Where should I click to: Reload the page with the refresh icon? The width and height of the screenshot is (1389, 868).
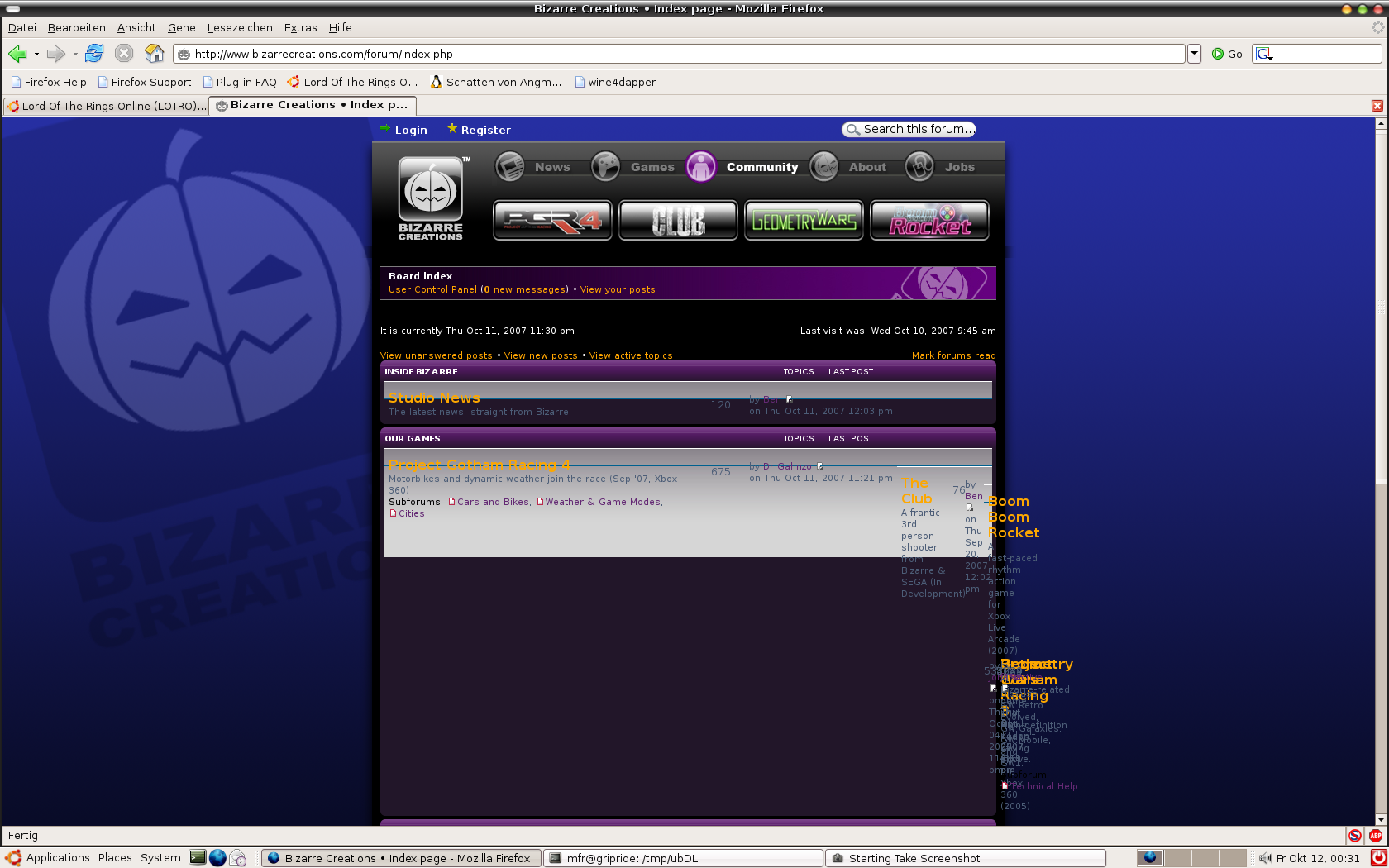point(94,54)
